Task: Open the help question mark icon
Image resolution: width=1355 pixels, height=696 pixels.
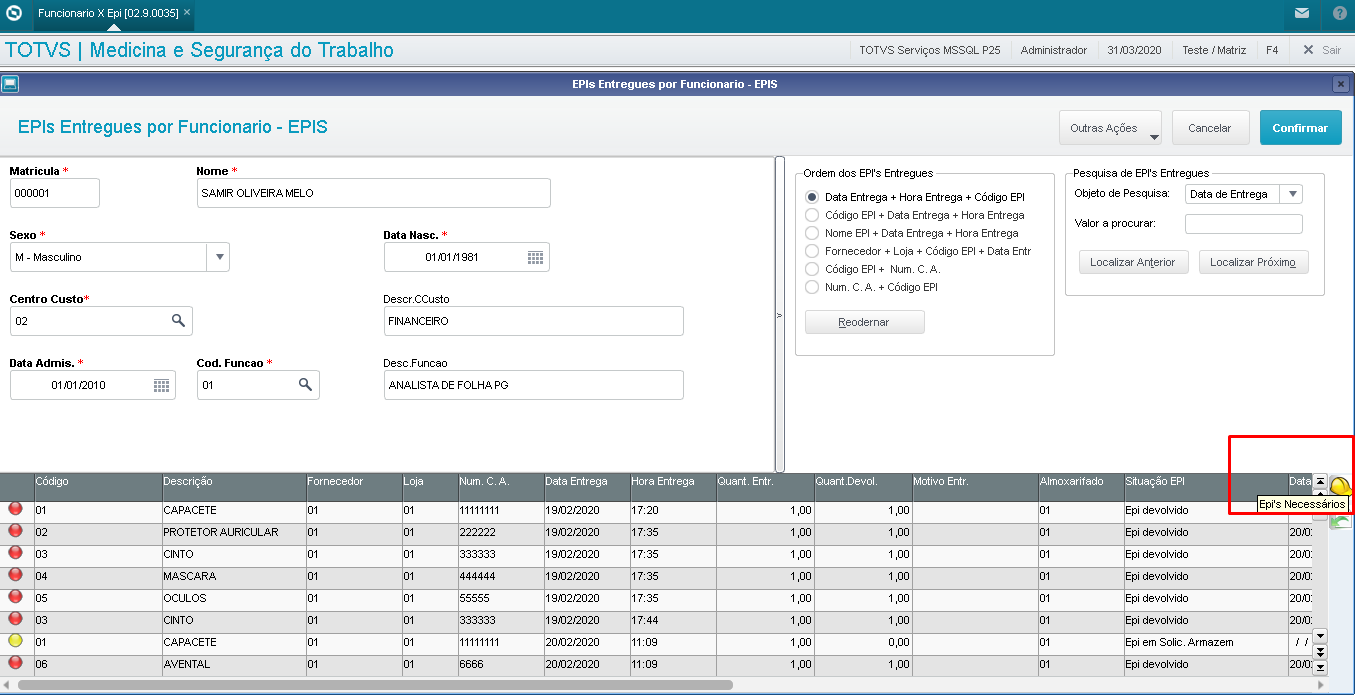Action: [x=1339, y=14]
